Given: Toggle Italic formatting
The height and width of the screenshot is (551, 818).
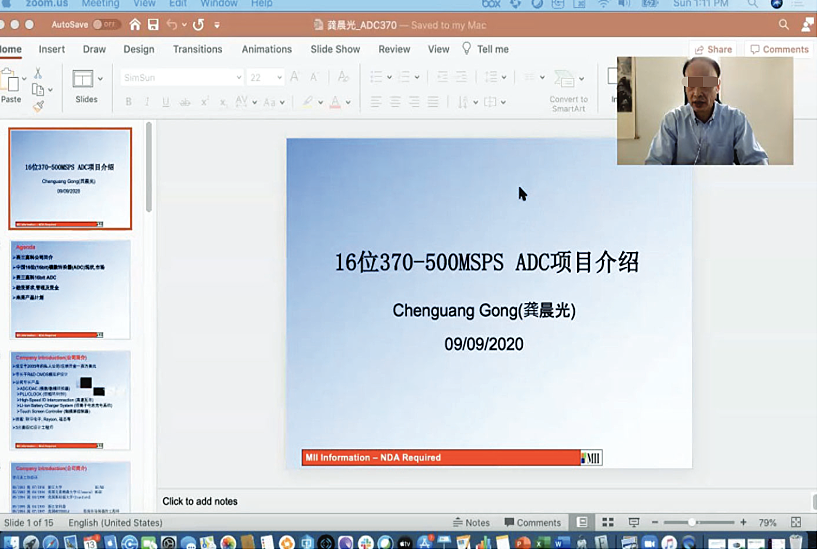Looking at the screenshot, I should point(147,102).
